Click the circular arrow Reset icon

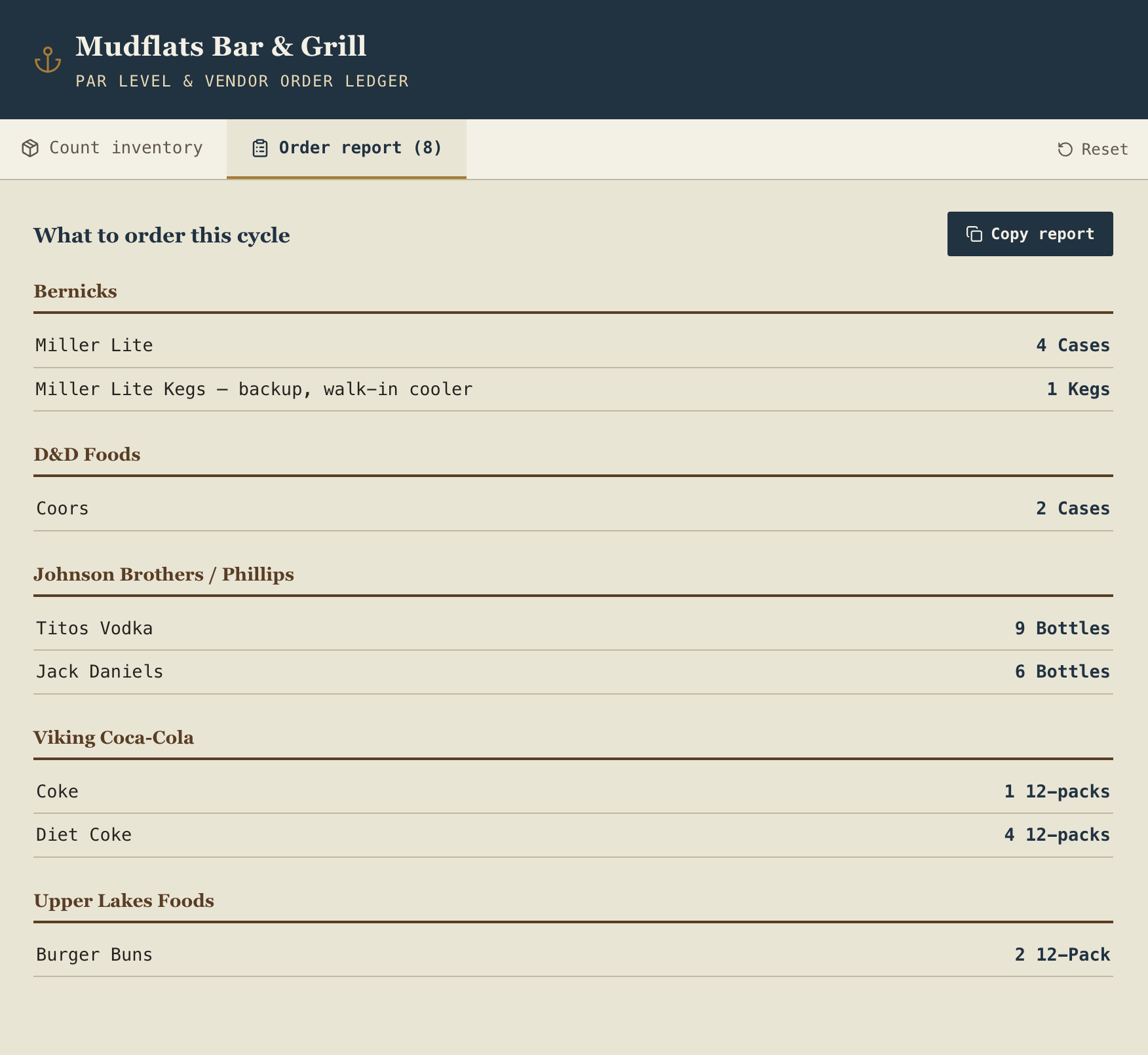[x=1065, y=149]
